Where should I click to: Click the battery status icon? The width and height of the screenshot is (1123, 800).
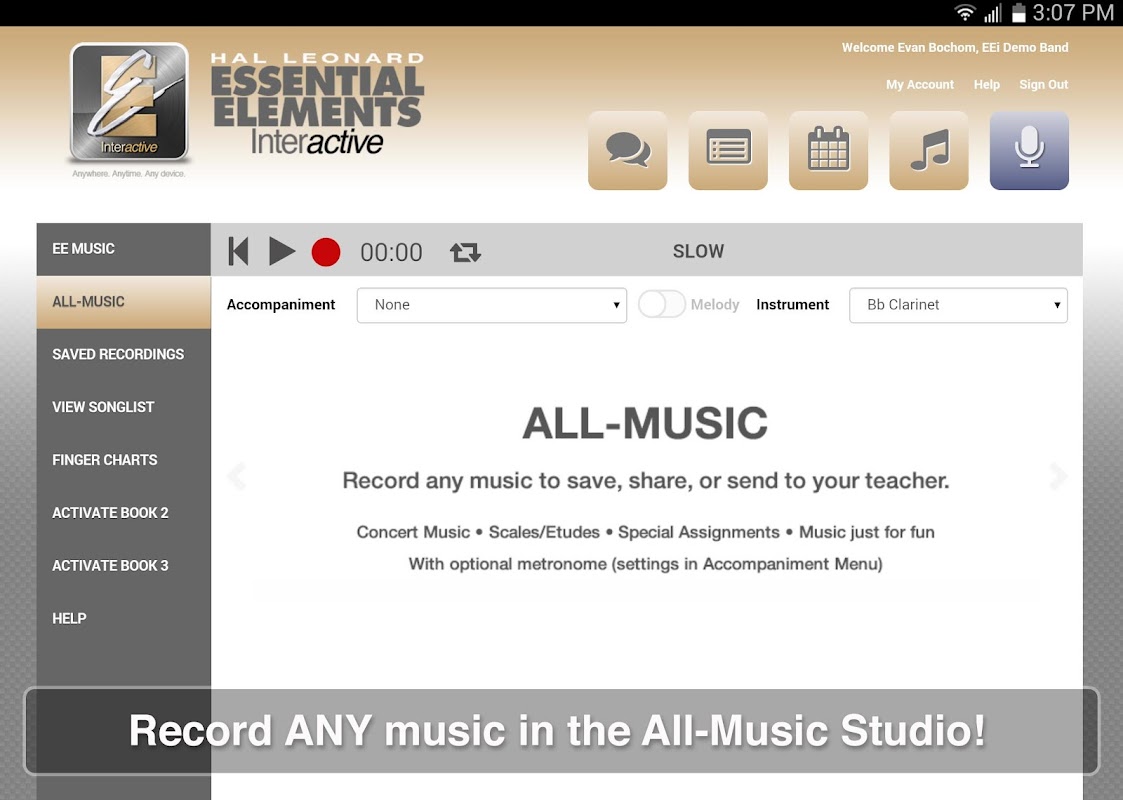coord(1018,12)
